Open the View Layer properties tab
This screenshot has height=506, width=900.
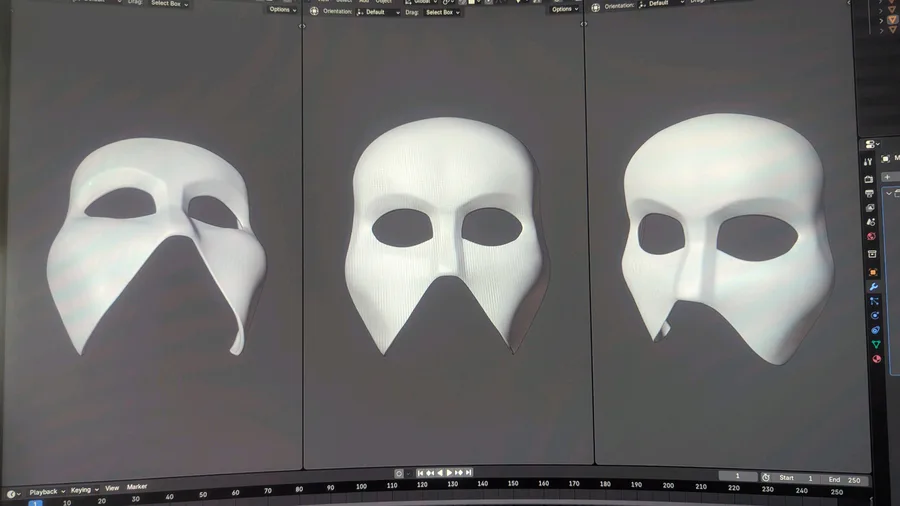[x=870, y=208]
